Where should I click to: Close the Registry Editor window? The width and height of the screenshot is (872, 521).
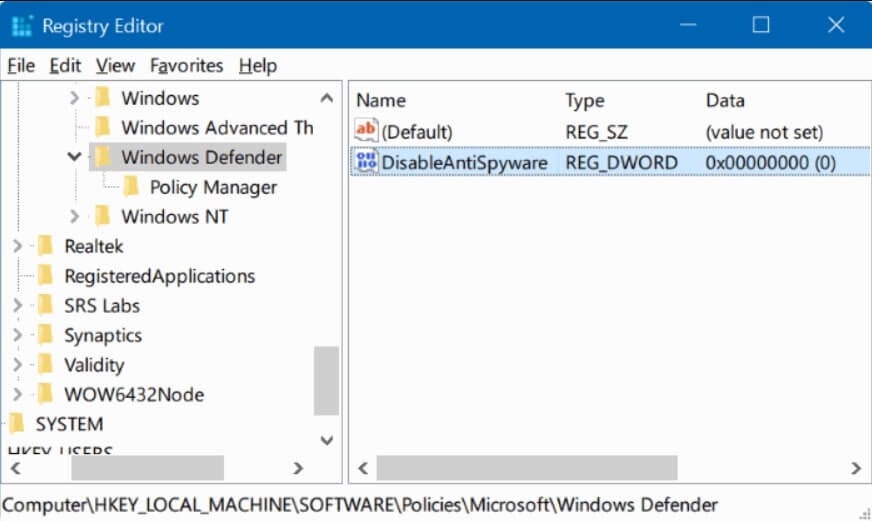click(836, 25)
